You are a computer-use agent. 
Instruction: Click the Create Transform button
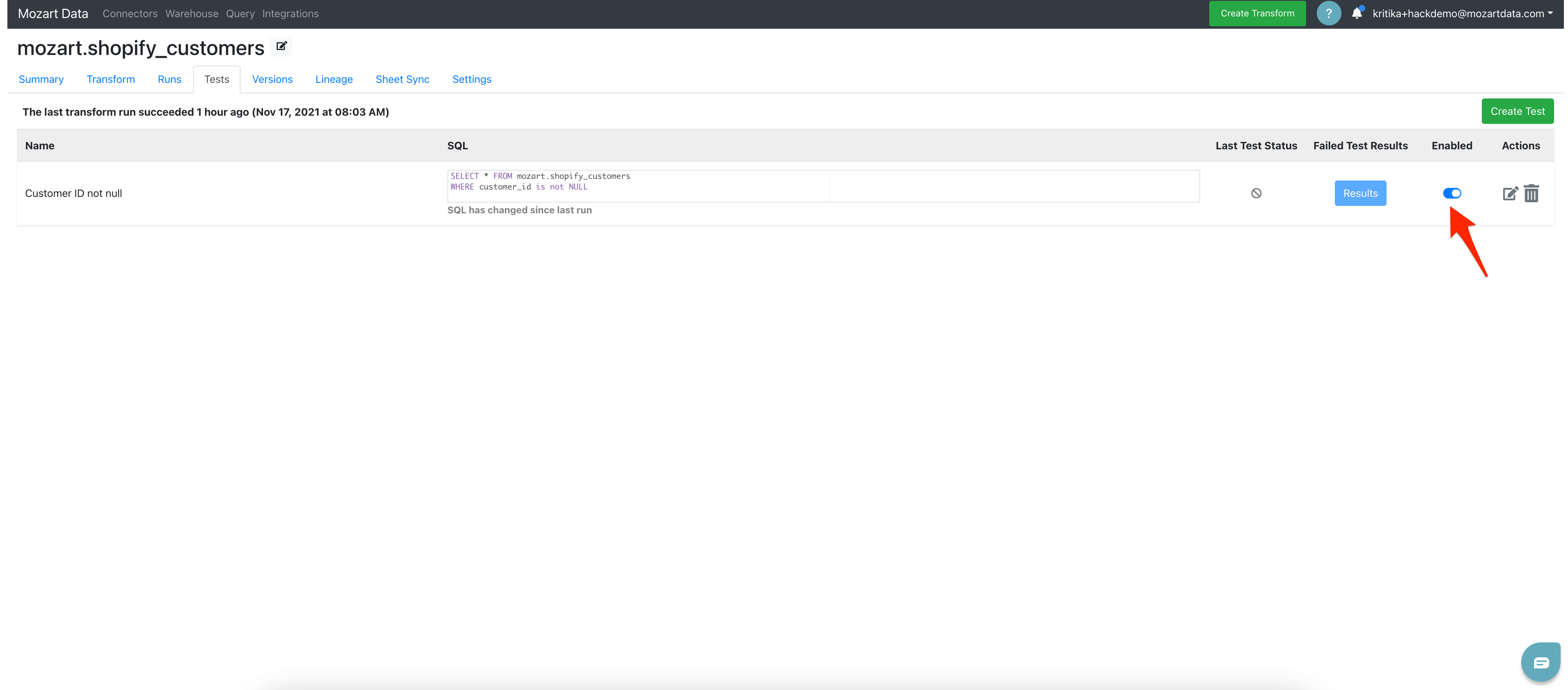click(x=1257, y=14)
